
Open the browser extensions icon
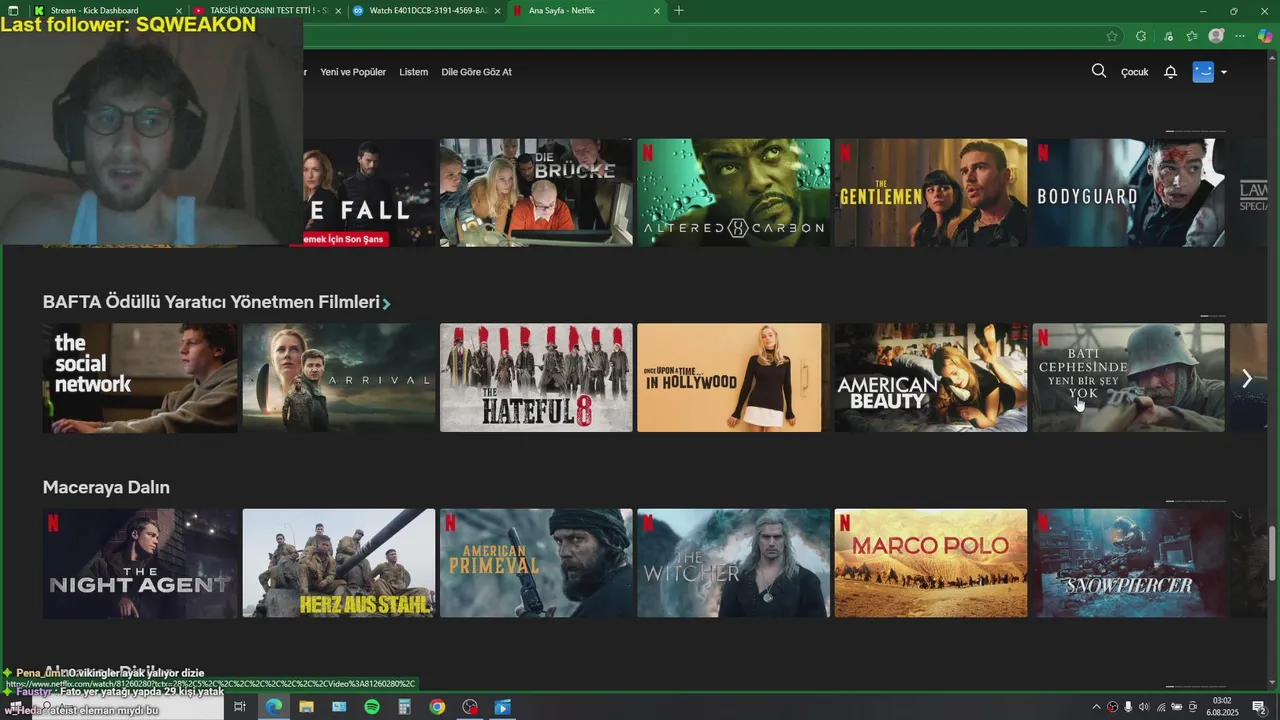click(x=1141, y=36)
